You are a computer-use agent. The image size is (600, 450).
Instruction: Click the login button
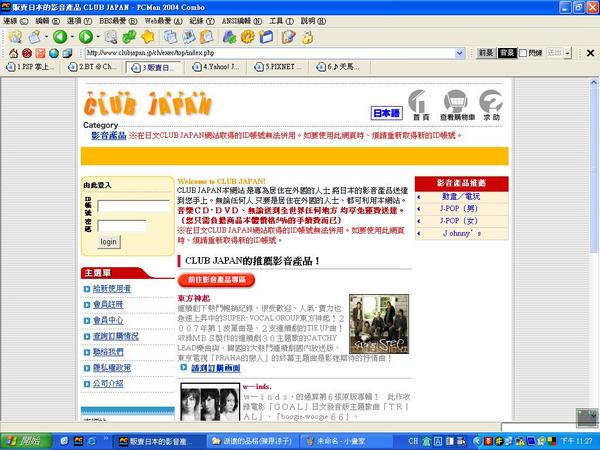(x=109, y=242)
